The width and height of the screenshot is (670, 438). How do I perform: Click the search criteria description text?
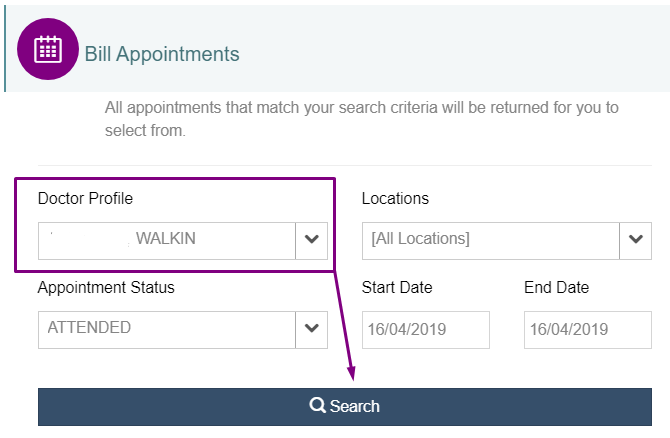(361, 118)
